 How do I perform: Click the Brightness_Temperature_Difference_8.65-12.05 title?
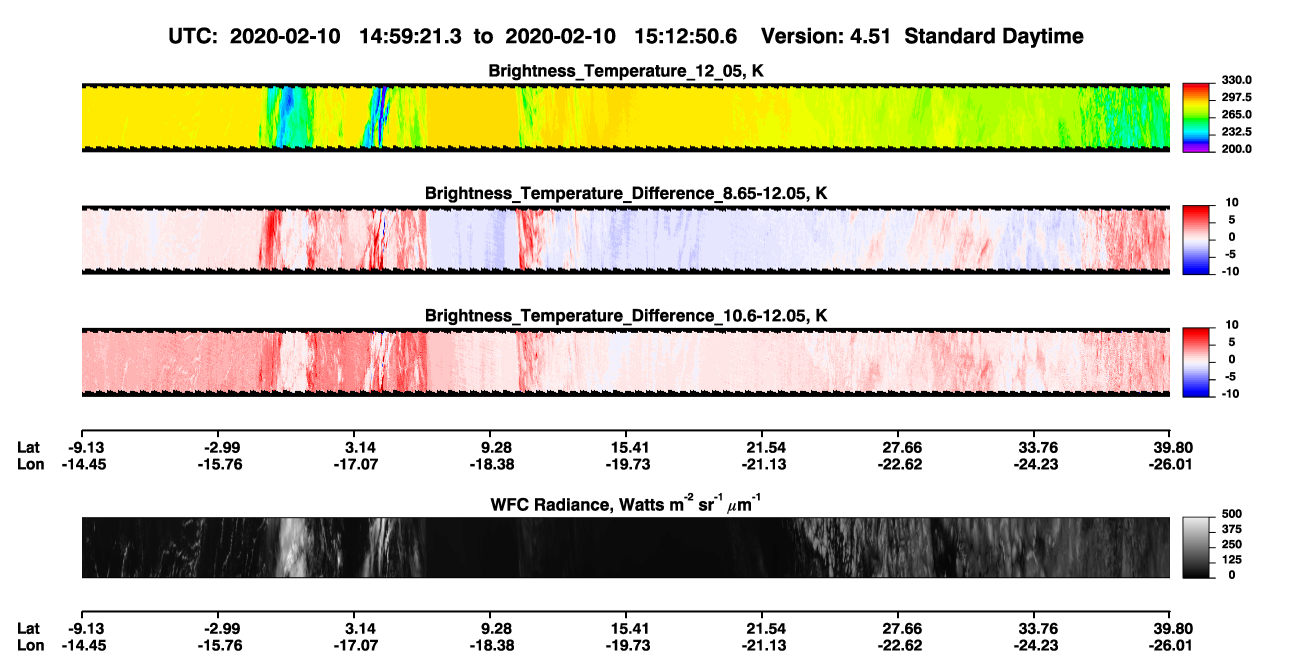pyautogui.click(x=627, y=193)
